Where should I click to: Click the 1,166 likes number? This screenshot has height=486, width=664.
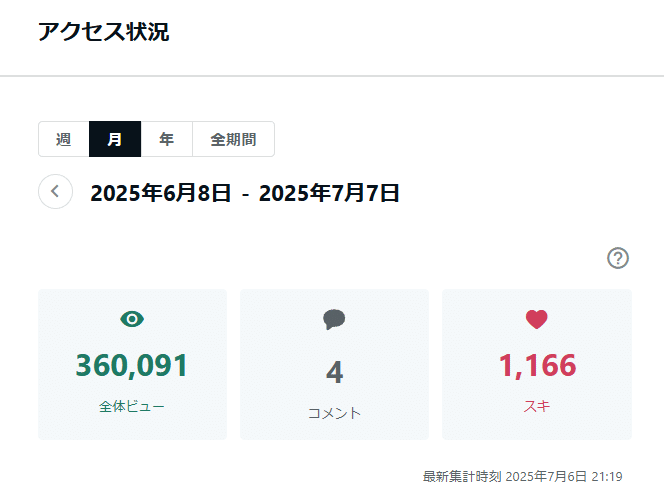pyautogui.click(x=537, y=365)
